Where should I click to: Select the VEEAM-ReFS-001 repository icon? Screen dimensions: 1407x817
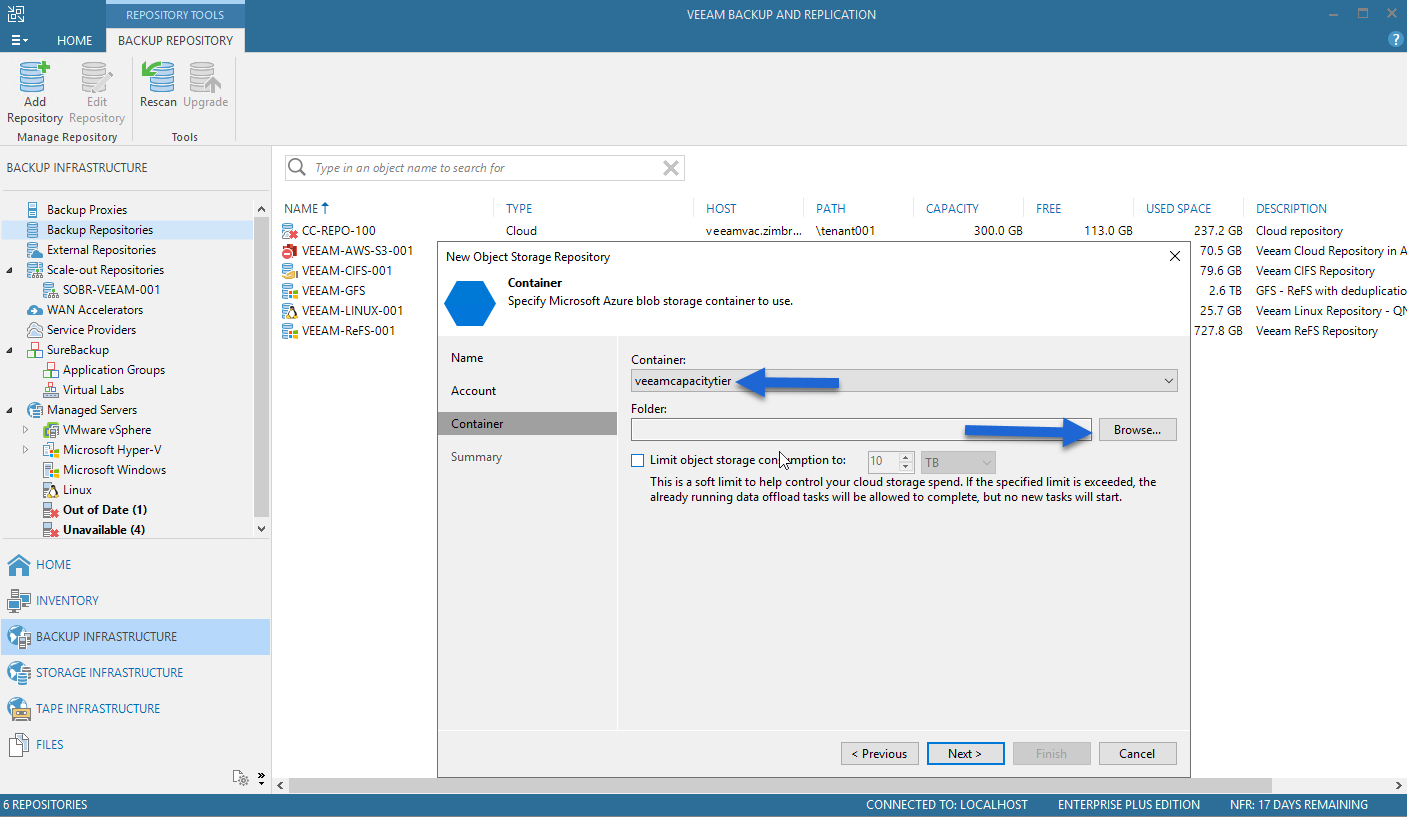[x=291, y=331]
